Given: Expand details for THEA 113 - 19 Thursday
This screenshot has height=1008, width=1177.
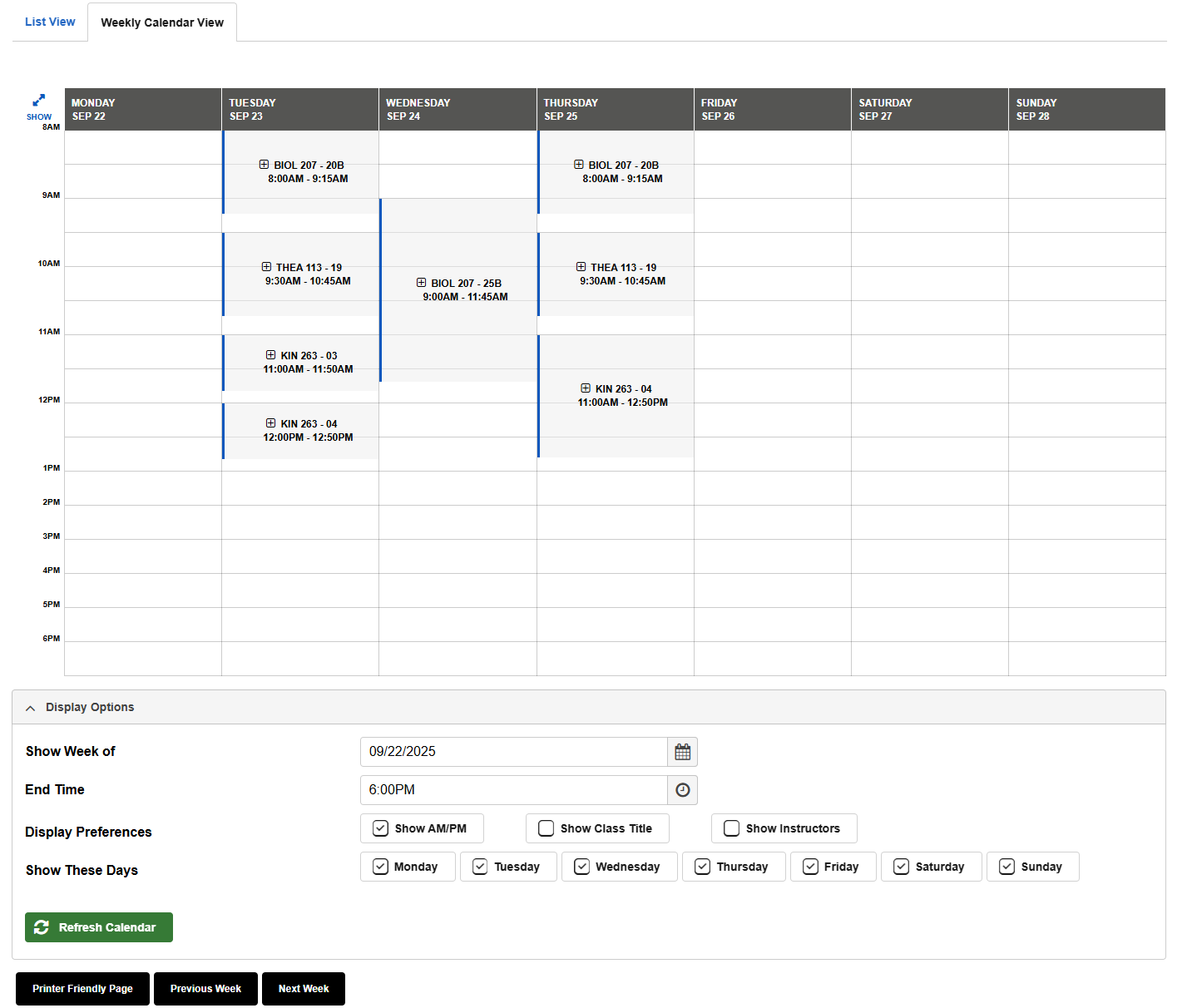Looking at the screenshot, I should coord(581,266).
